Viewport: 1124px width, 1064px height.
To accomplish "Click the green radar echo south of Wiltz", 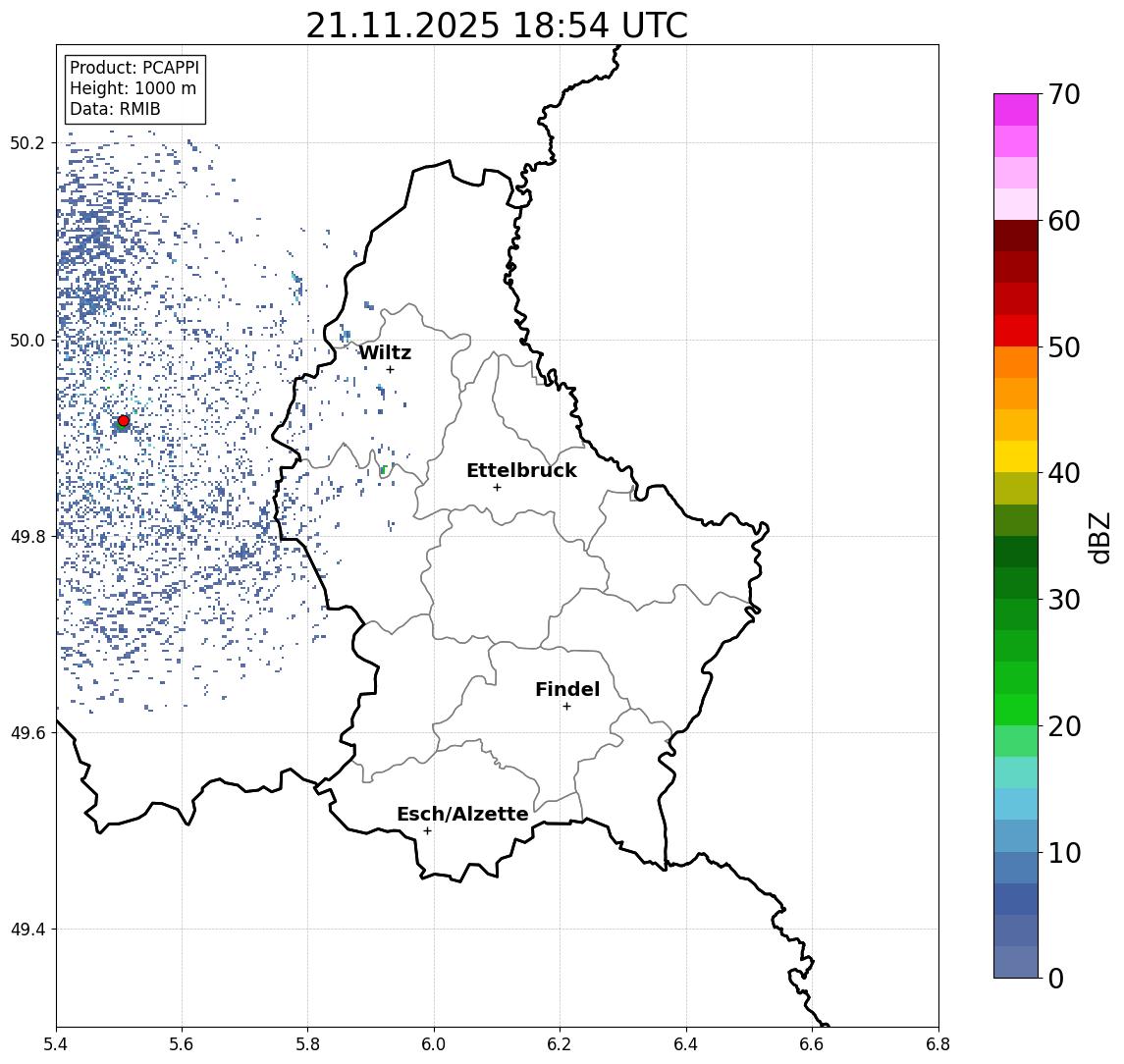I will point(384,470).
